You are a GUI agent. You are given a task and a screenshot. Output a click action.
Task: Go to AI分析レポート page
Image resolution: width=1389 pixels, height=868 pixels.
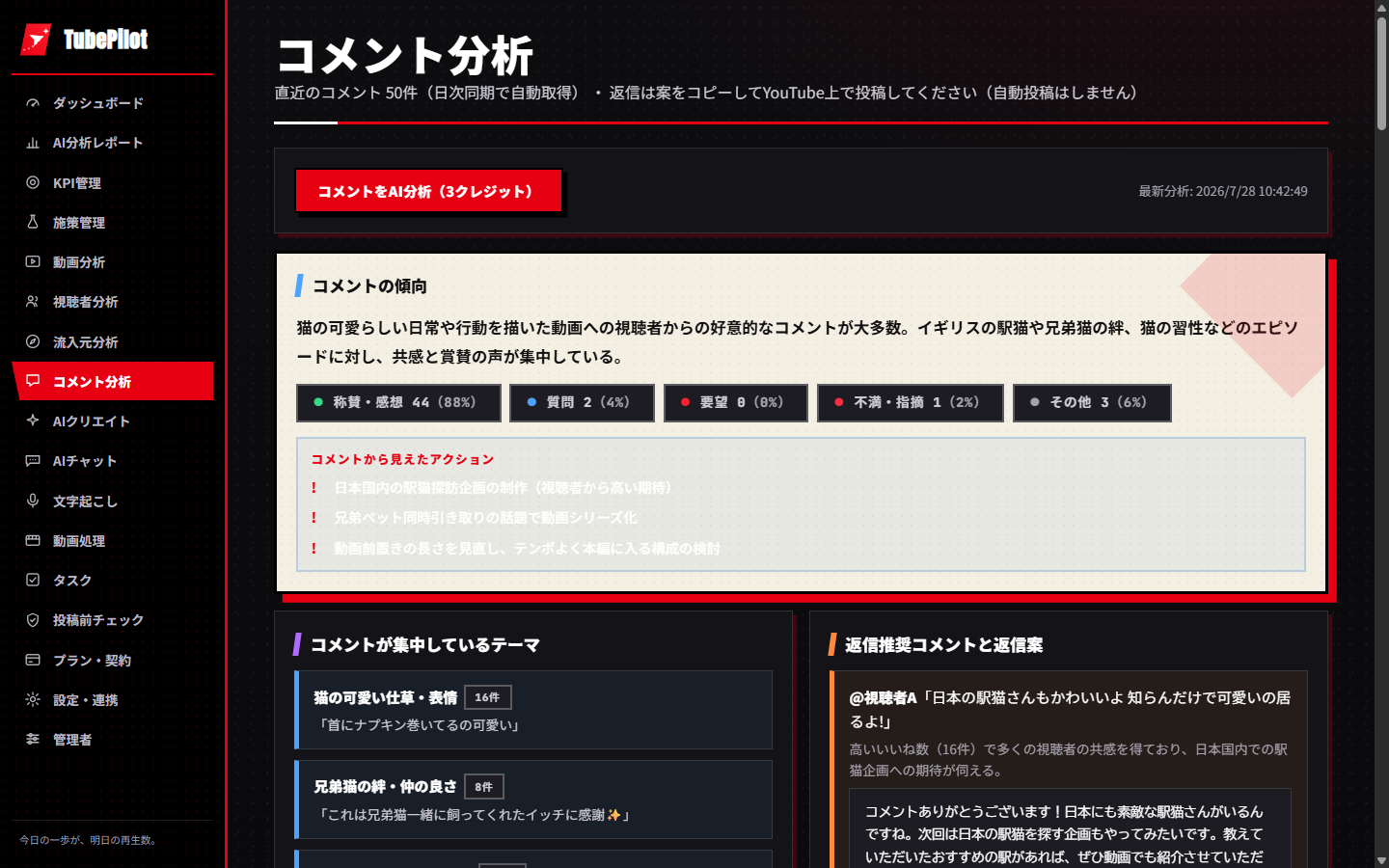click(113, 143)
